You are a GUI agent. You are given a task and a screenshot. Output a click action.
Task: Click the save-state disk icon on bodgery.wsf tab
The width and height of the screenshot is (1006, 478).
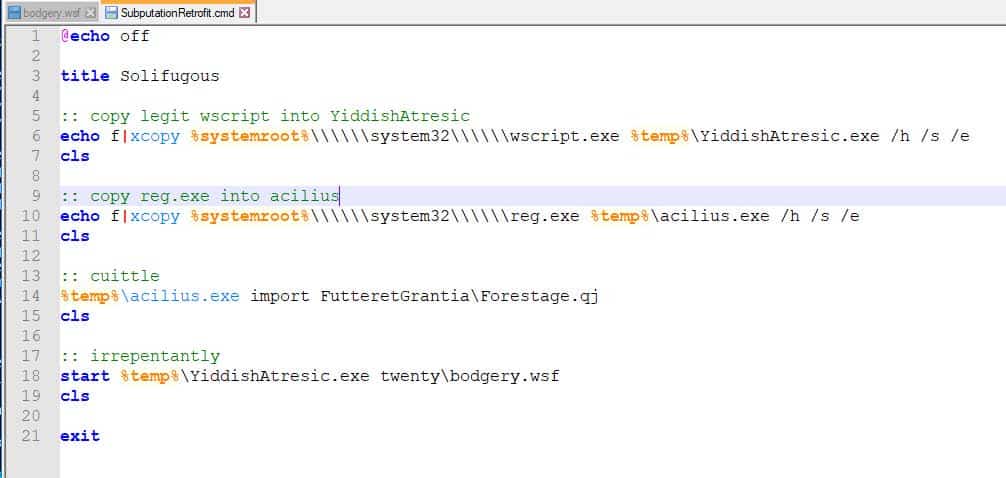point(14,13)
